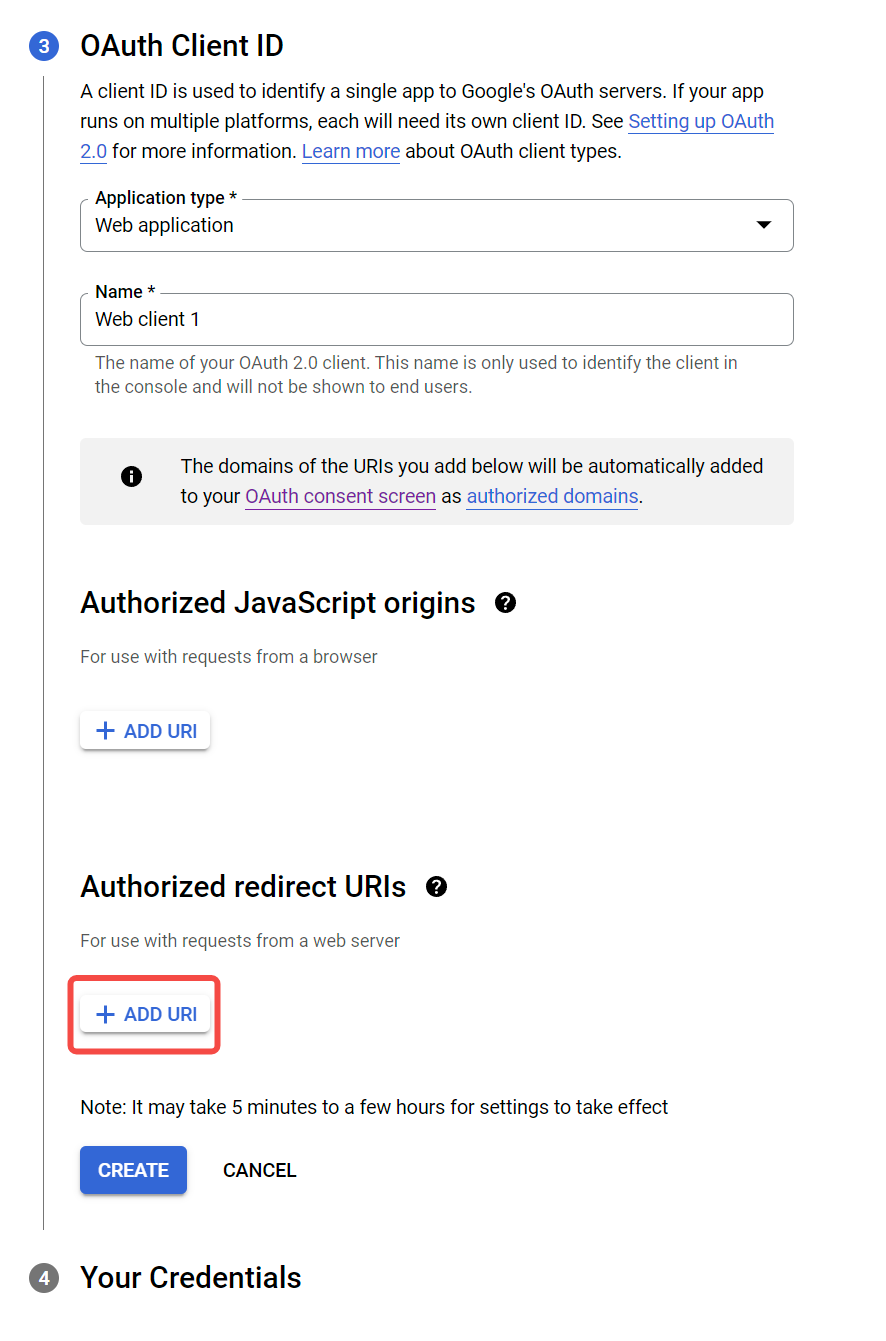Open help for Authorized redirect URIs
This screenshot has height=1341, width=886.
click(437, 886)
